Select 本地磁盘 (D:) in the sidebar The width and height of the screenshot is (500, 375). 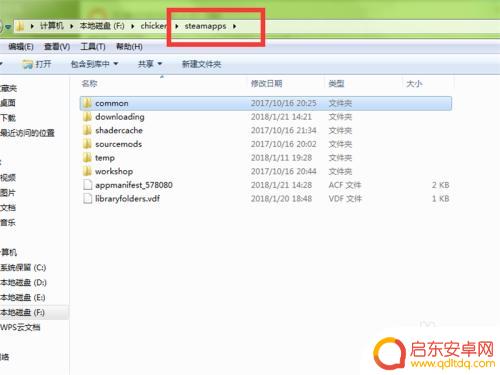click(x=23, y=282)
